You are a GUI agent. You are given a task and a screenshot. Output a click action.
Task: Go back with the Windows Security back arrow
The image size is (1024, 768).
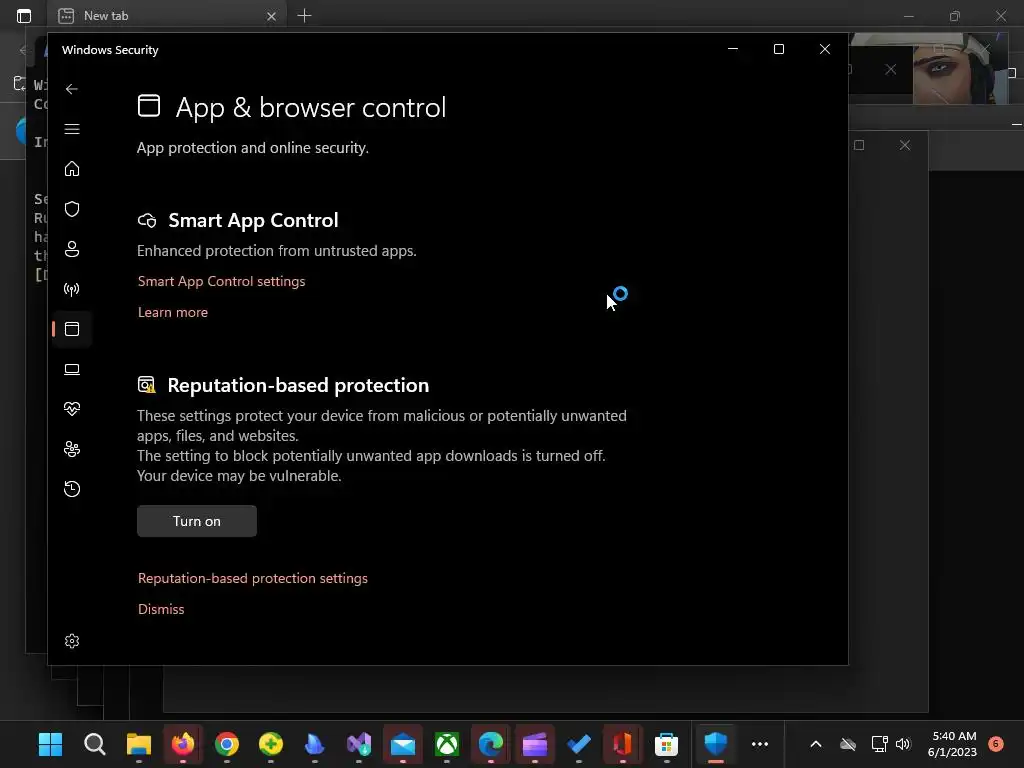pyautogui.click(x=72, y=89)
